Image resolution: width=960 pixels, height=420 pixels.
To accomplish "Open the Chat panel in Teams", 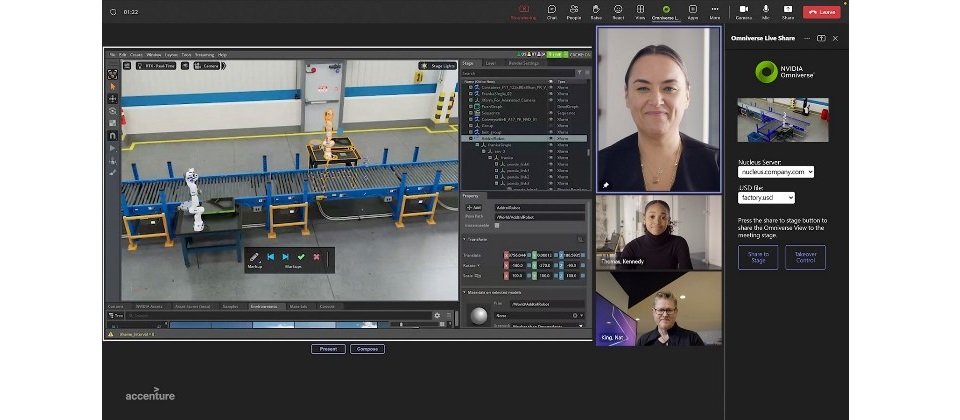I will [551, 10].
